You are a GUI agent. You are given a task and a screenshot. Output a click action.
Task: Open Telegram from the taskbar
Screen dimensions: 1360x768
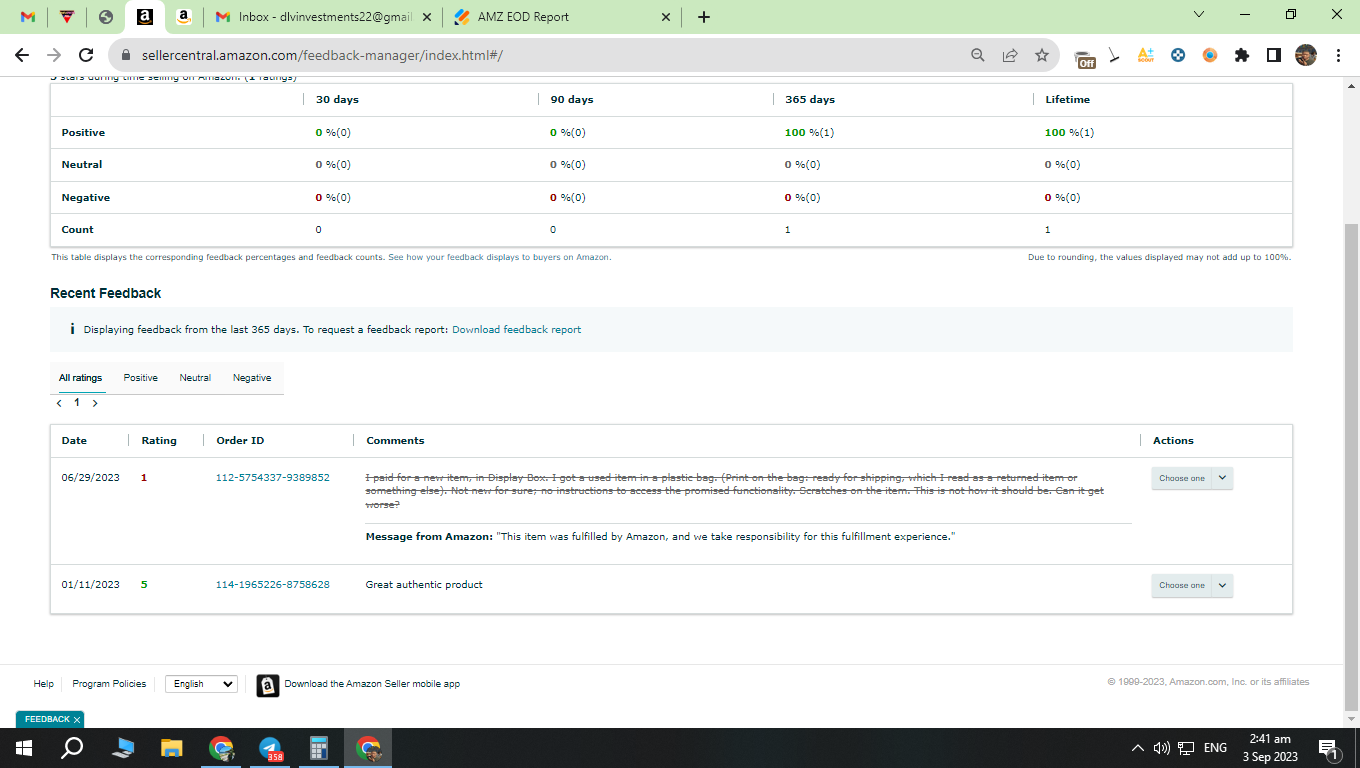pyautogui.click(x=270, y=748)
